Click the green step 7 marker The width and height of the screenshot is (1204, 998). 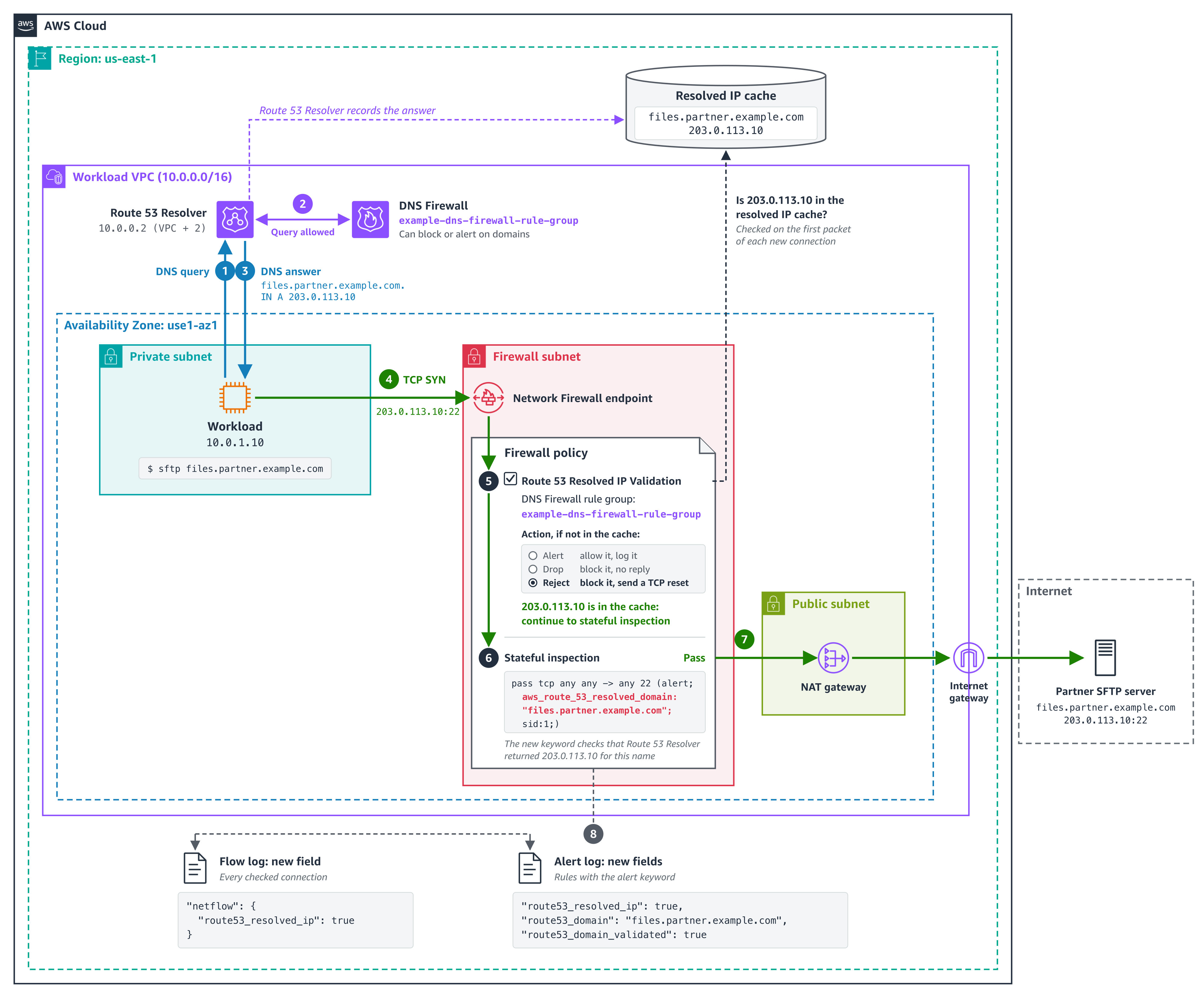point(744,640)
